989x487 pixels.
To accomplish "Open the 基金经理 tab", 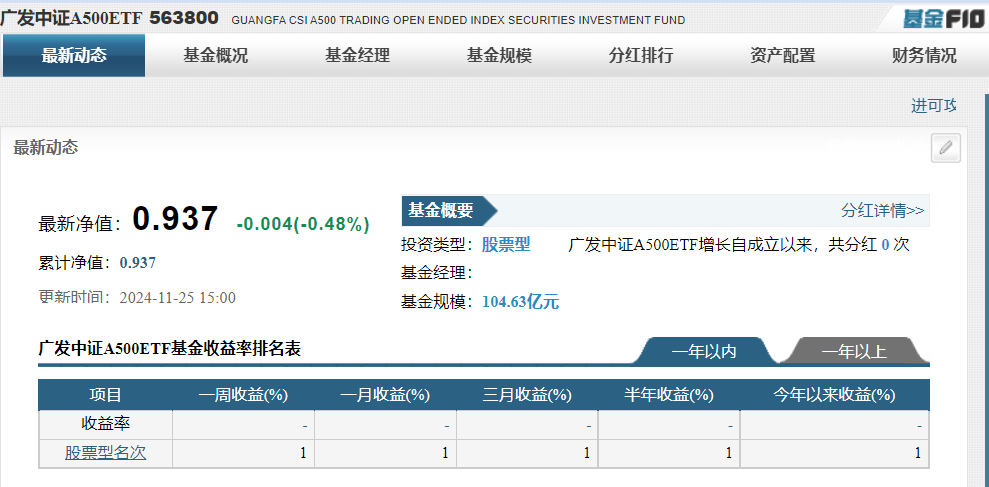I will click(358, 56).
